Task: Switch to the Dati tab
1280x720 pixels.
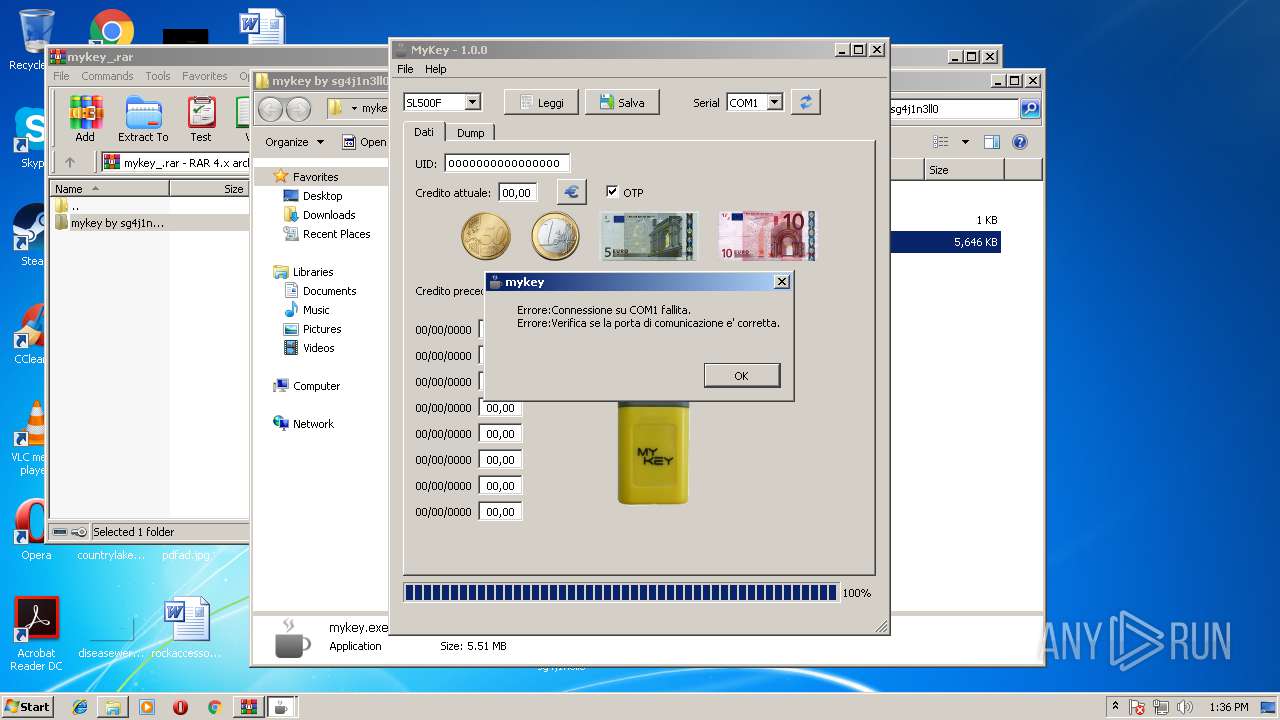Action: (x=424, y=132)
